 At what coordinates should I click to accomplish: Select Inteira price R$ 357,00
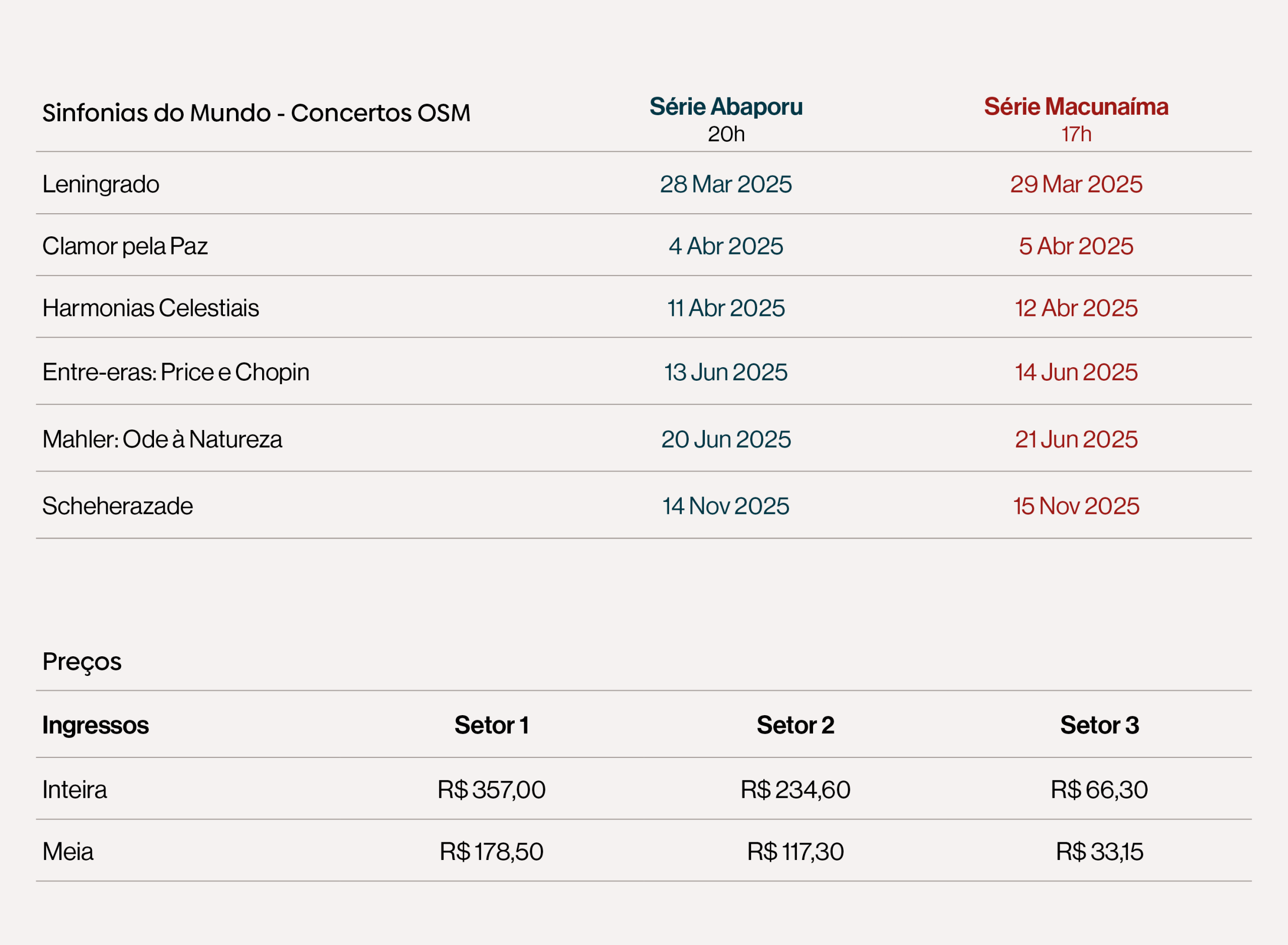492,790
